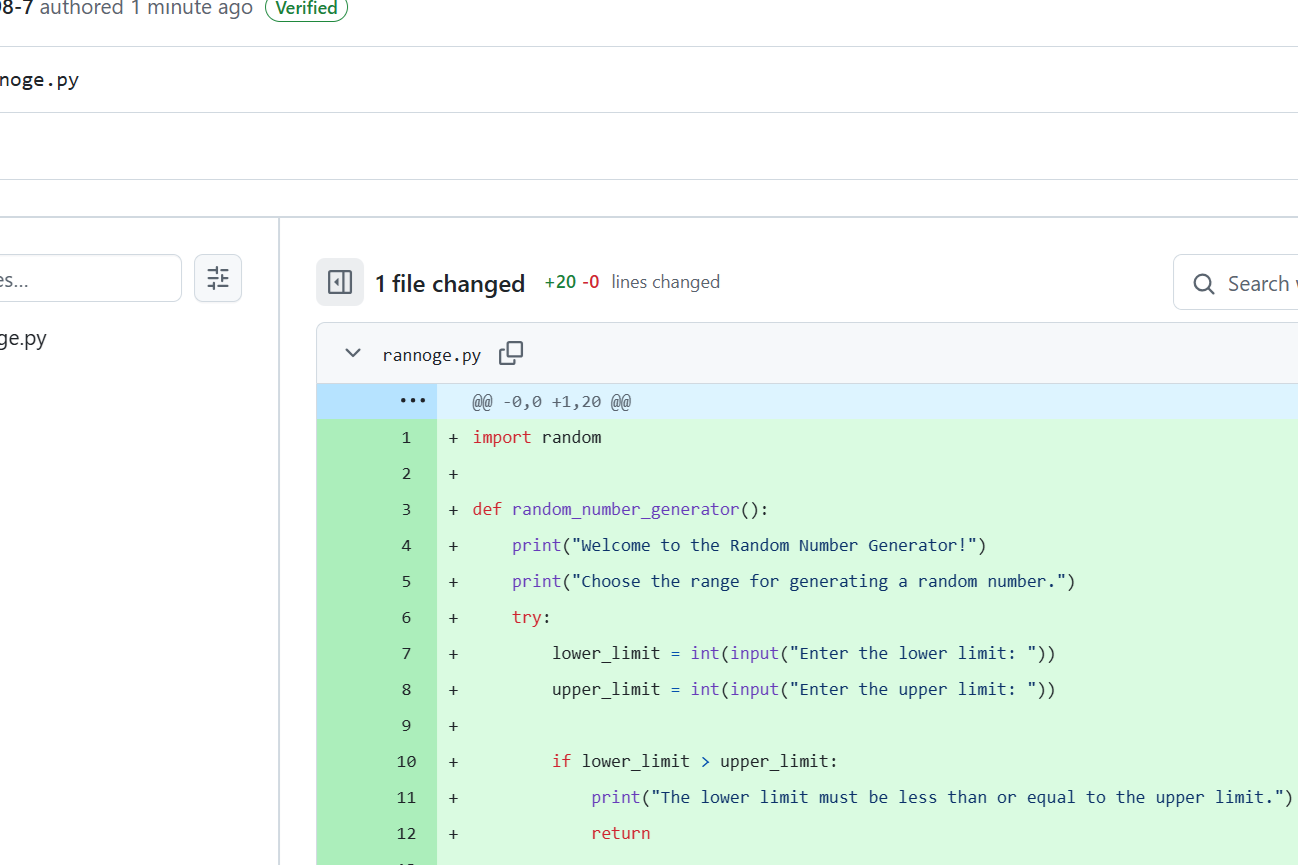Screen dimensions: 1298x865
Task: Click the +20 additions count
Action: pos(557,282)
